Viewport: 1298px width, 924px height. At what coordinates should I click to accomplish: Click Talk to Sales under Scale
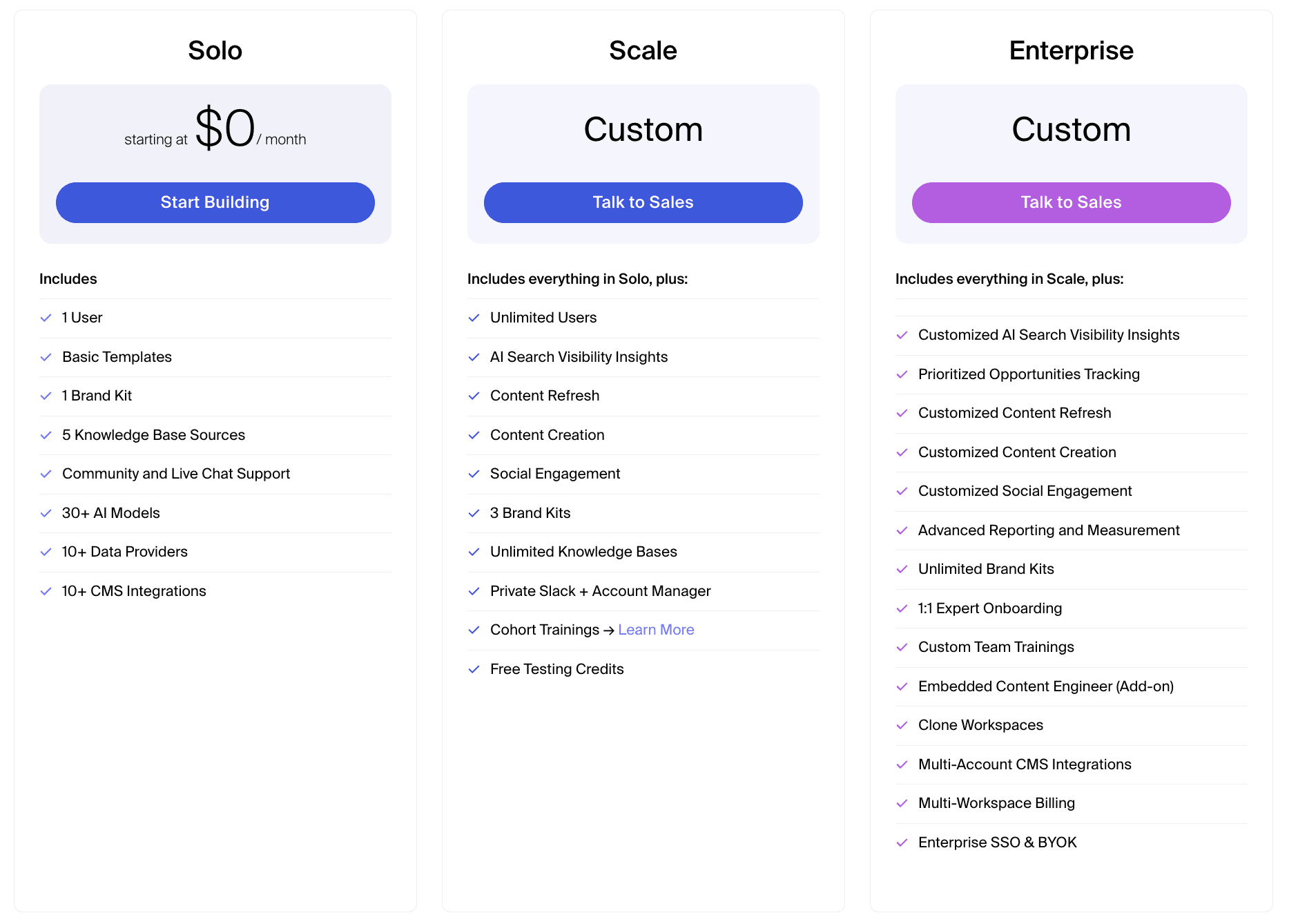(x=642, y=202)
